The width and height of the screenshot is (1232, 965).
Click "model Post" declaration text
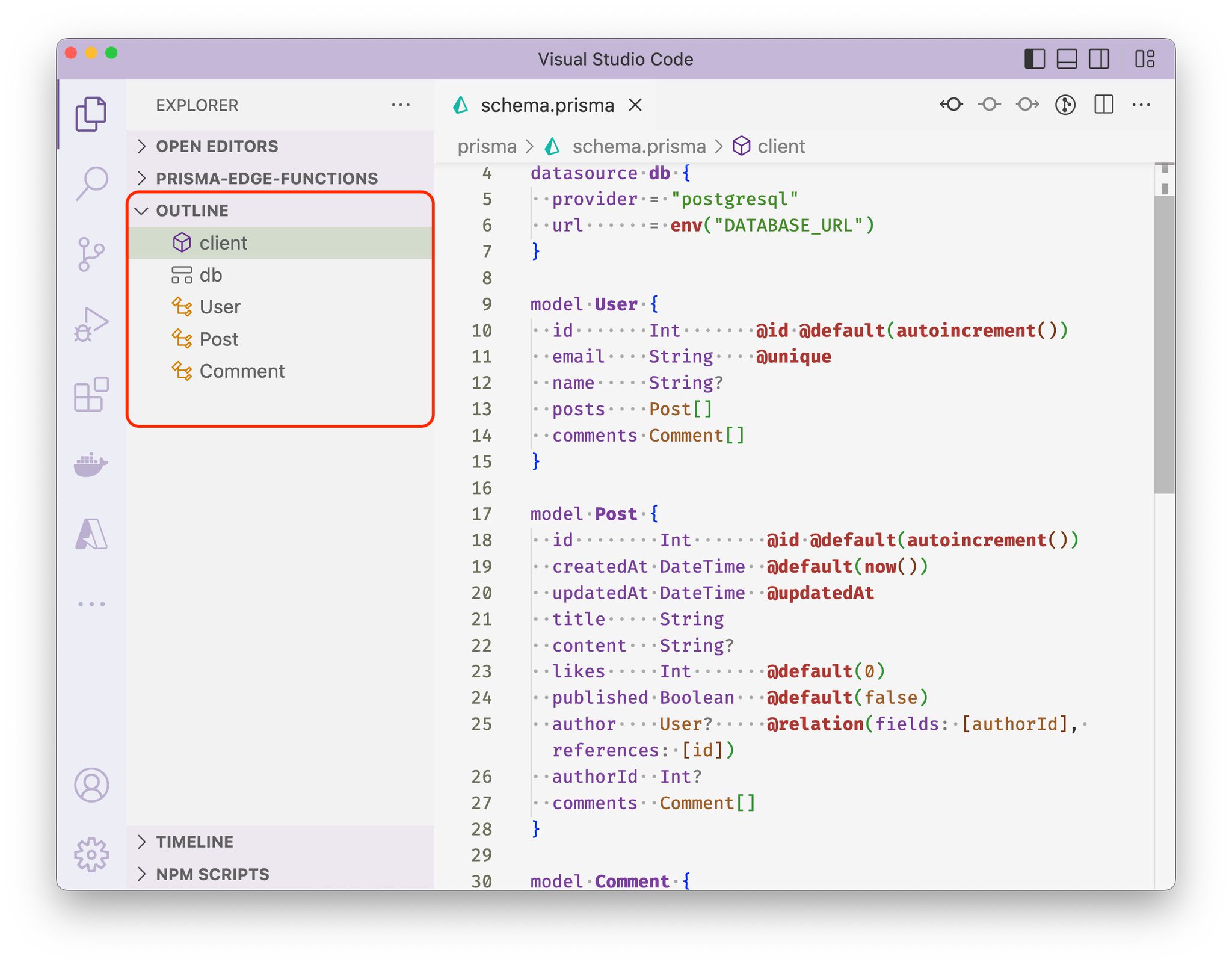pyautogui.click(x=584, y=514)
